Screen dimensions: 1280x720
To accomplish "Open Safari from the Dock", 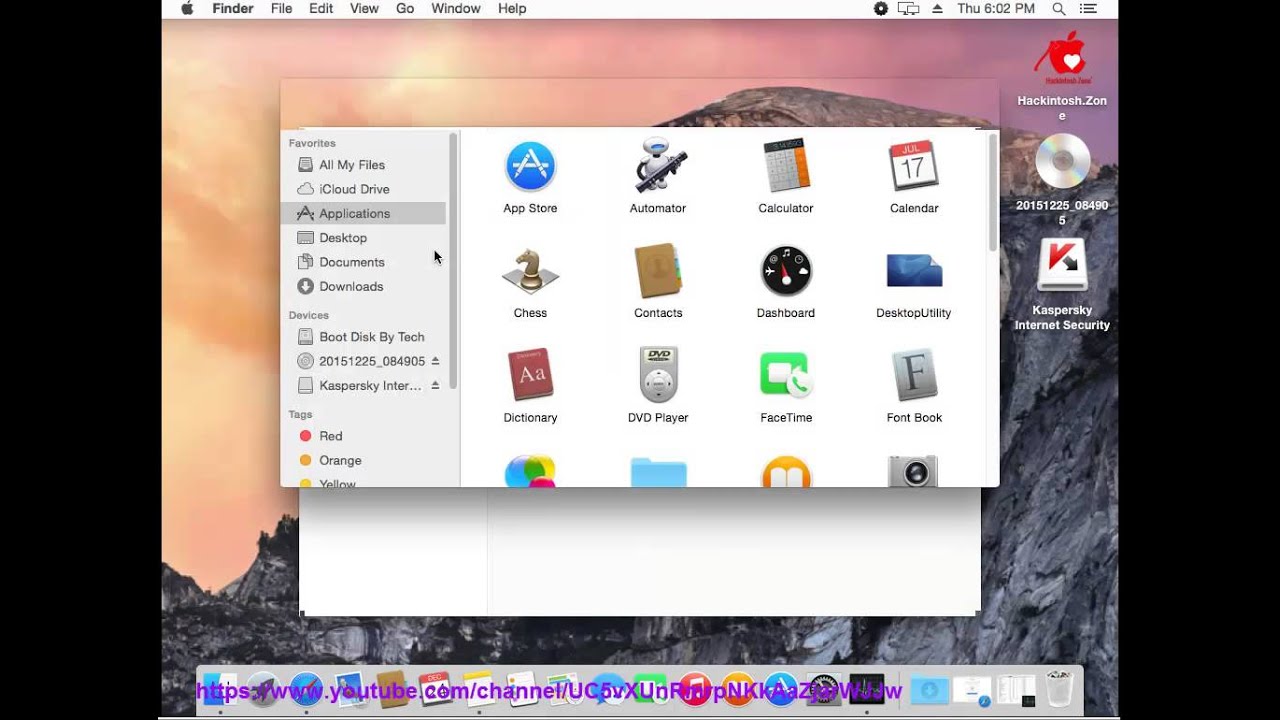I will point(306,690).
